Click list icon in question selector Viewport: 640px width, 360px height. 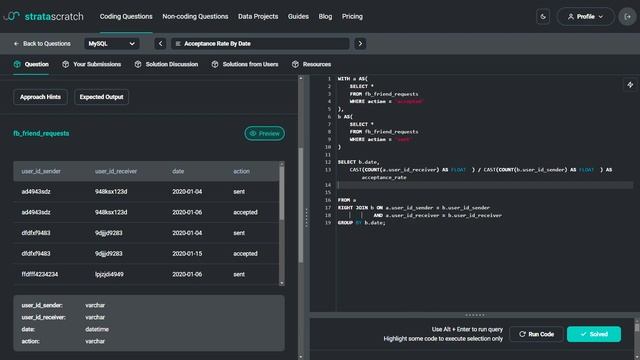[178, 44]
